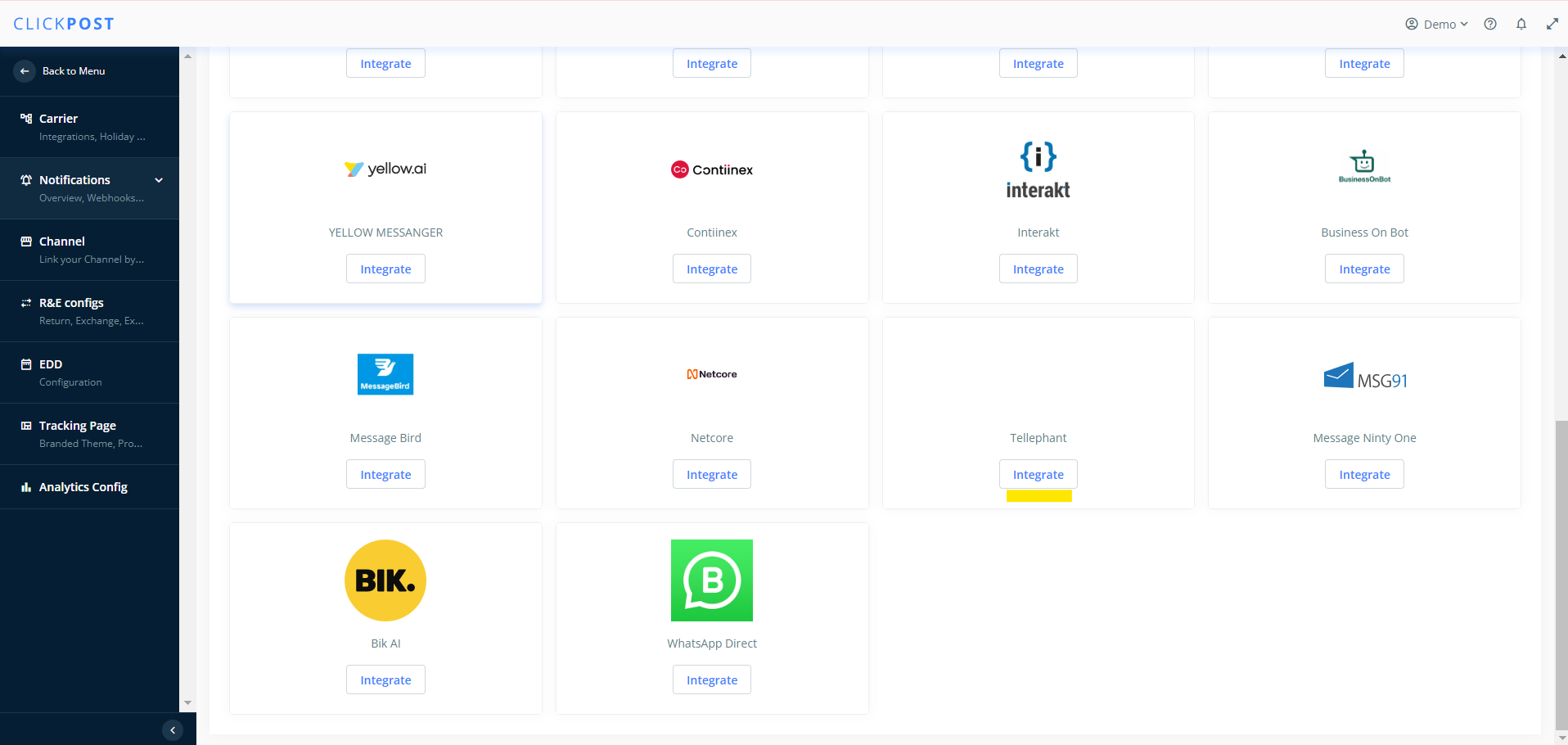Open the Channel menu item
The width and height of the screenshot is (1568, 745).
89,250
